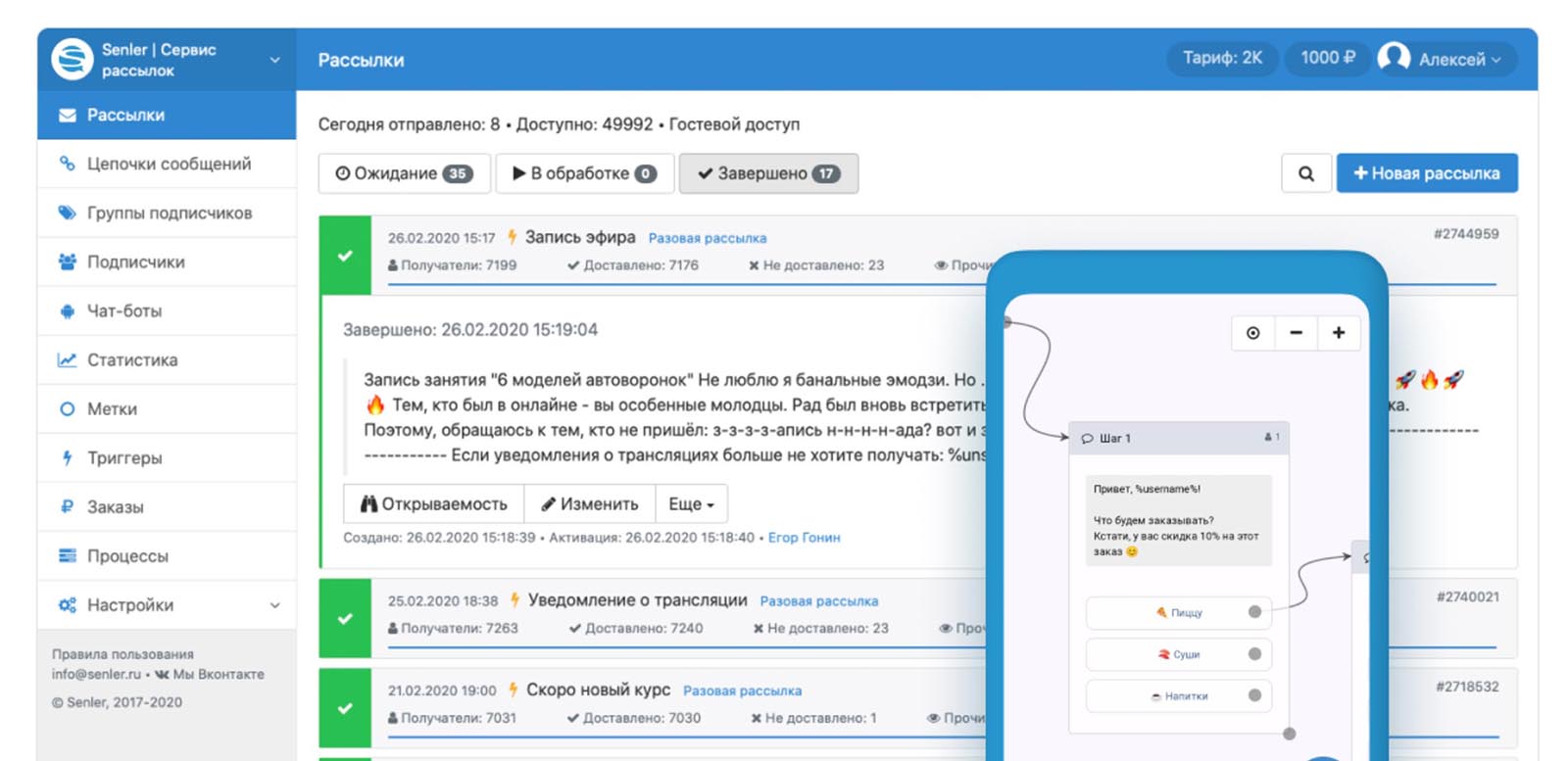Click the user avatar icon
Screen dimensions: 1568x761
[1394, 58]
